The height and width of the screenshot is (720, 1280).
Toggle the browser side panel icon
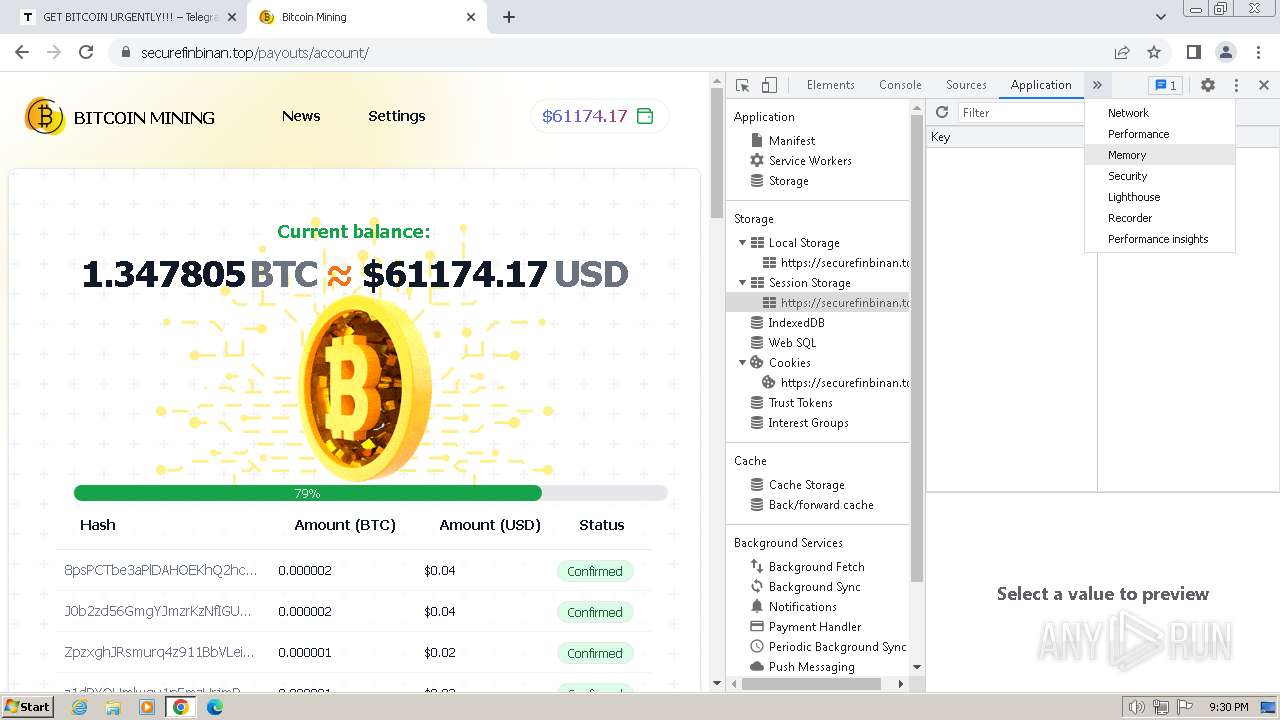pyautogui.click(x=1193, y=52)
